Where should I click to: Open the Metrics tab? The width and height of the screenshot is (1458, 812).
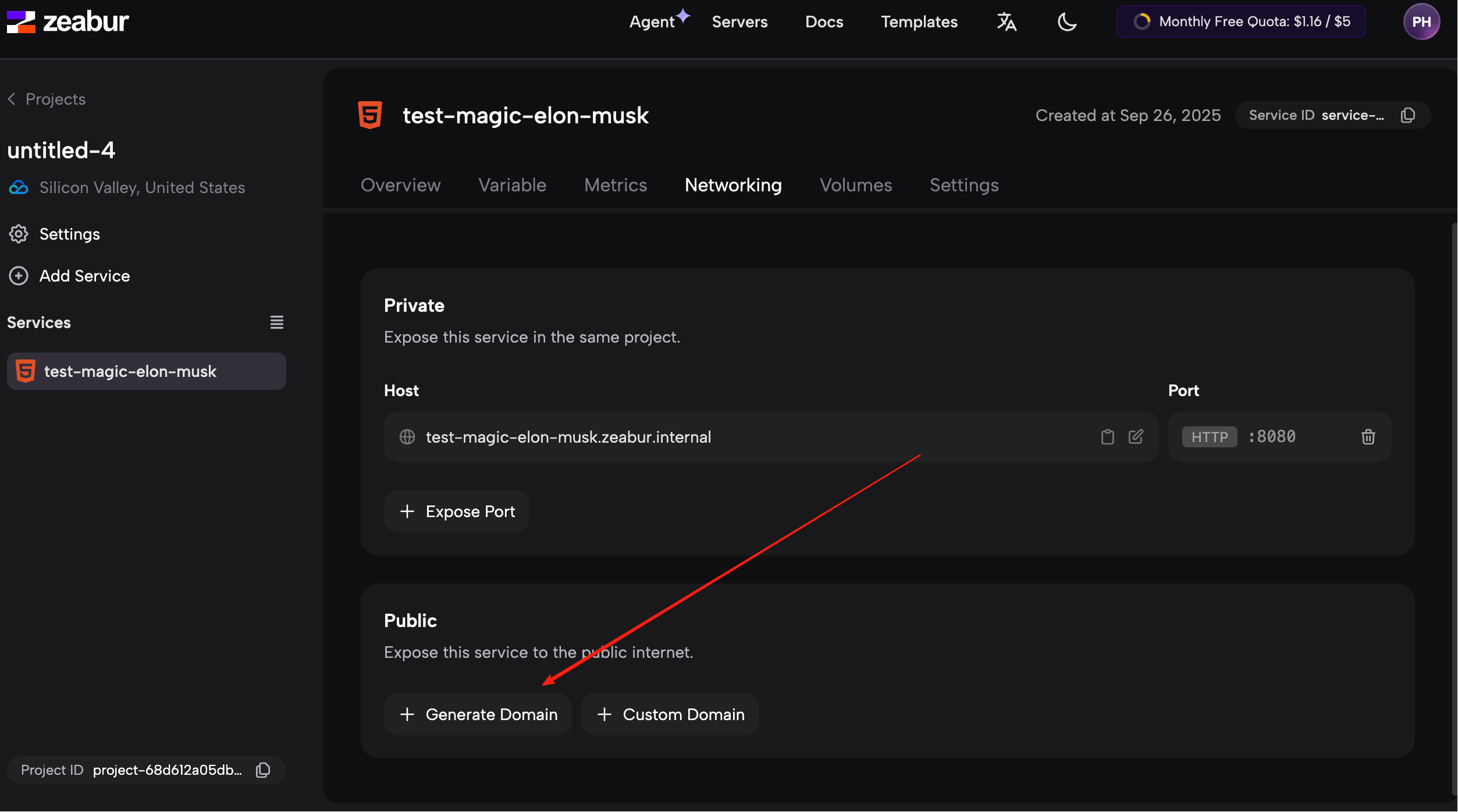[x=615, y=185]
